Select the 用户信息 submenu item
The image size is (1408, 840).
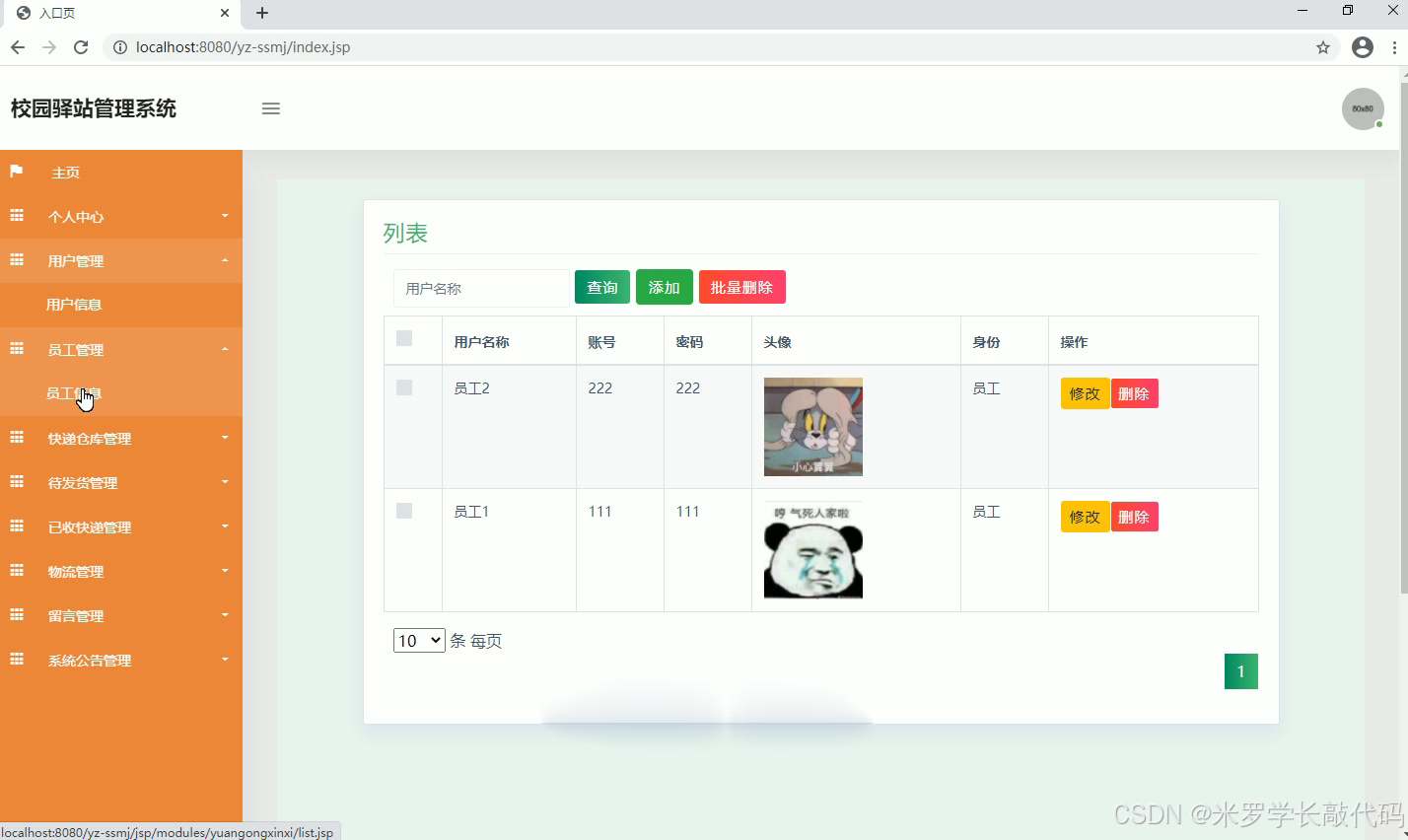point(74,305)
